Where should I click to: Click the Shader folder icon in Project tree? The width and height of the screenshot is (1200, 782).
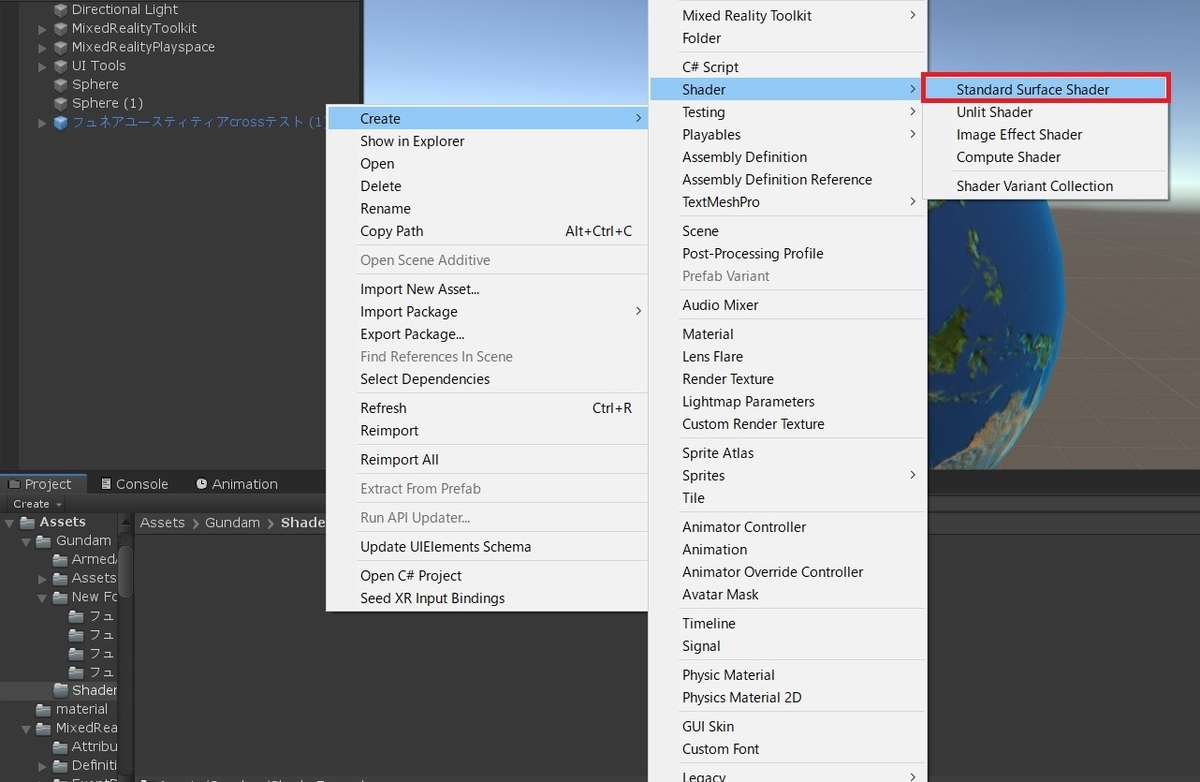pos(62,690)
